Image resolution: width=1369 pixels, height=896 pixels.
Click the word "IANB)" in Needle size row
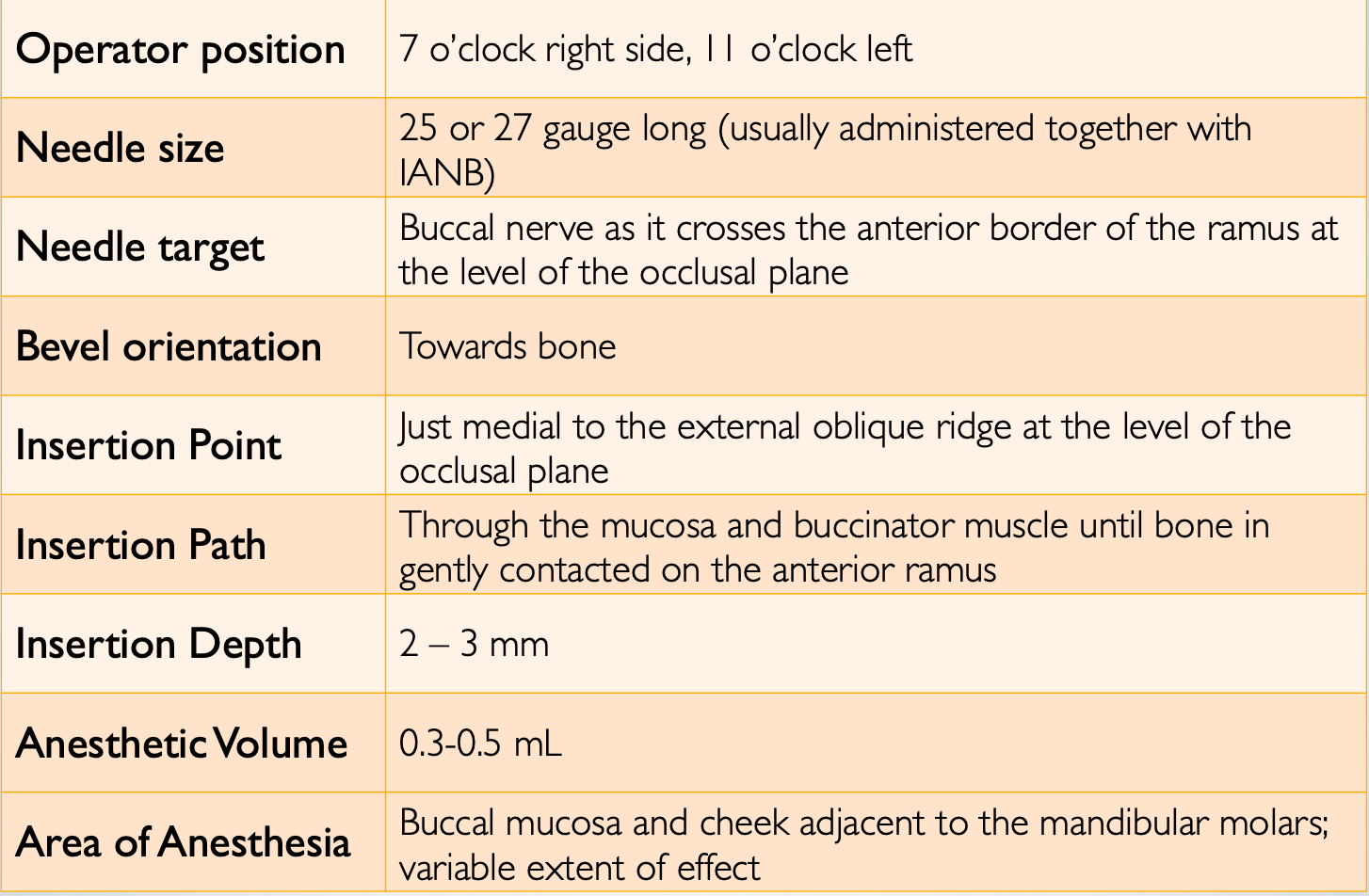[x=447, y=173]
